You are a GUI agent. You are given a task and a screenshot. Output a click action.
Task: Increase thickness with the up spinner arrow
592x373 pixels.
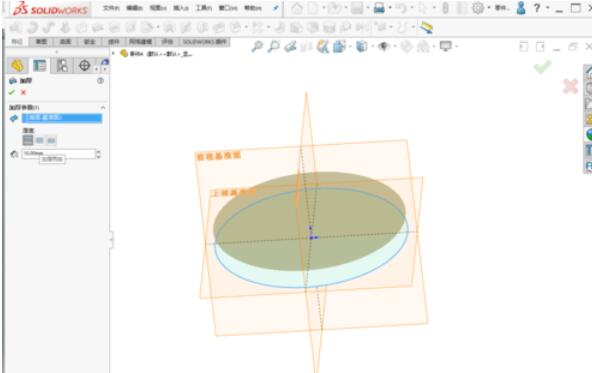point(99,152)
